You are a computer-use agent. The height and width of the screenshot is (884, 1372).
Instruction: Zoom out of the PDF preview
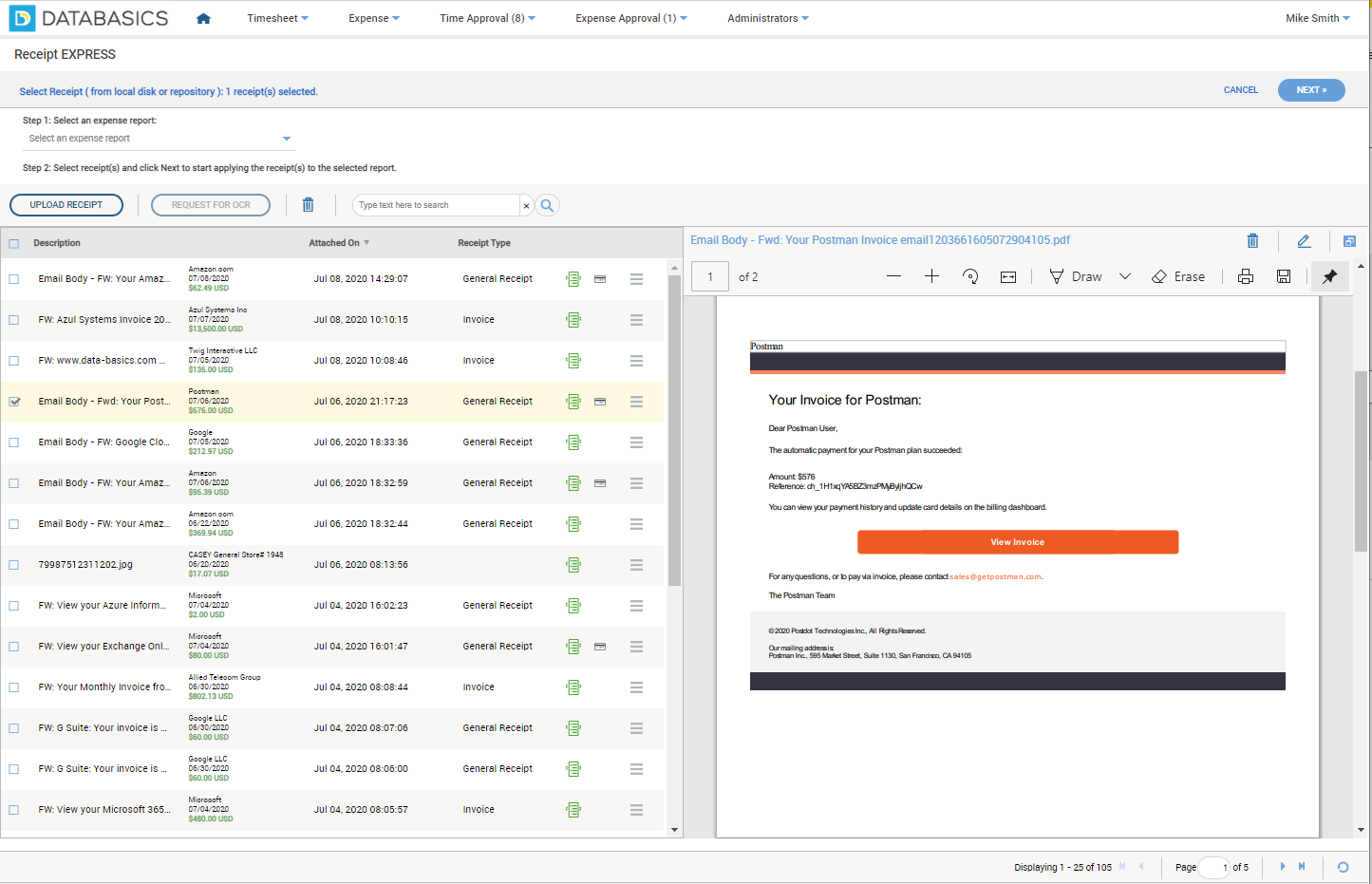(x=893, y=276)
